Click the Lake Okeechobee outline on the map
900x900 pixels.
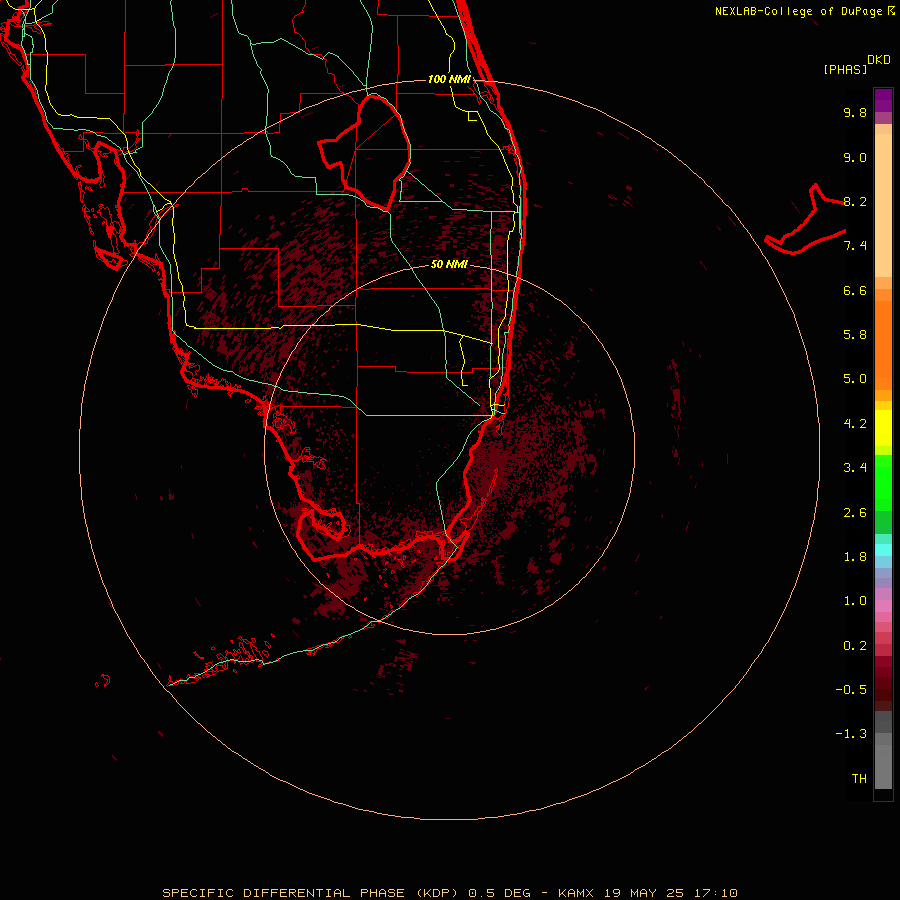point(365,152)
